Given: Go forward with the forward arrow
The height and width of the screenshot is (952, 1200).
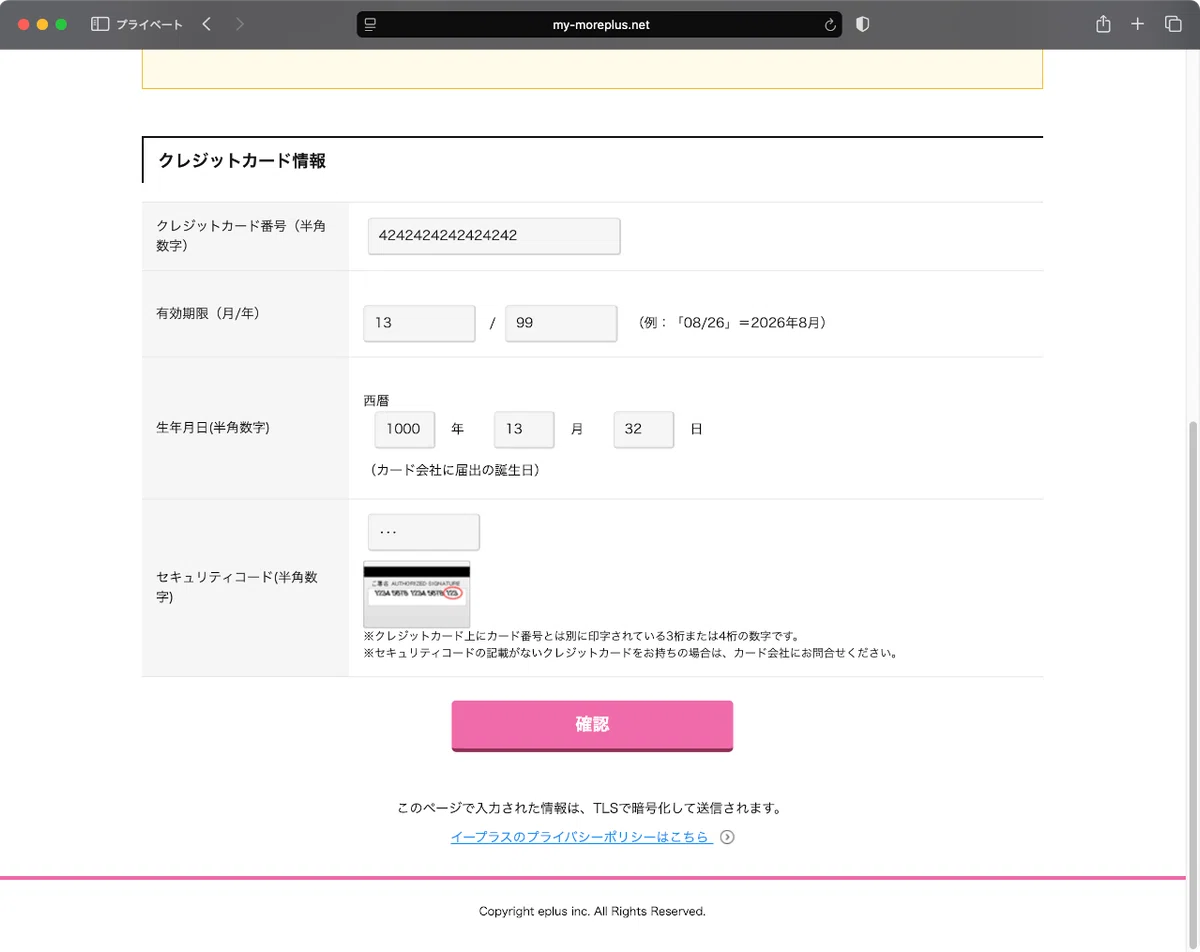Looking at the screenshot, I should (x=239, y=24).
